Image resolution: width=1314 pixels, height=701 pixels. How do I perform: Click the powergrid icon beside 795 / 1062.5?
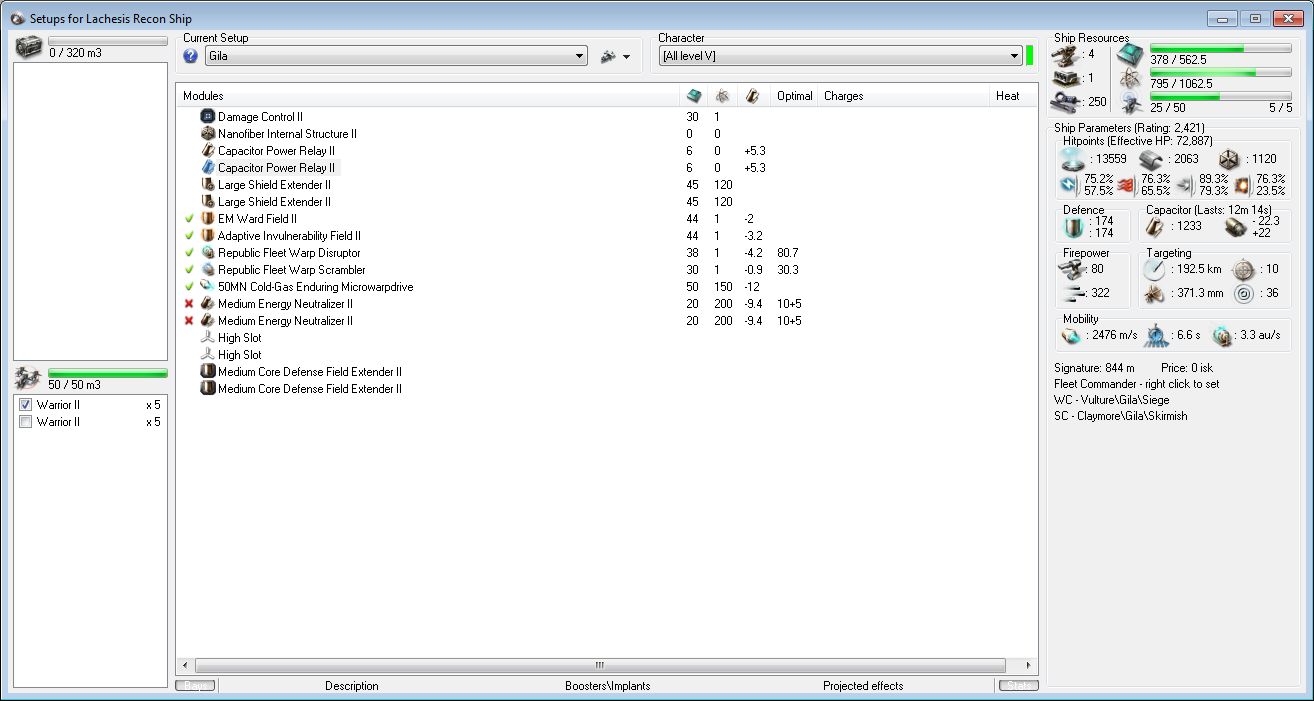(x=1130, y=78)
